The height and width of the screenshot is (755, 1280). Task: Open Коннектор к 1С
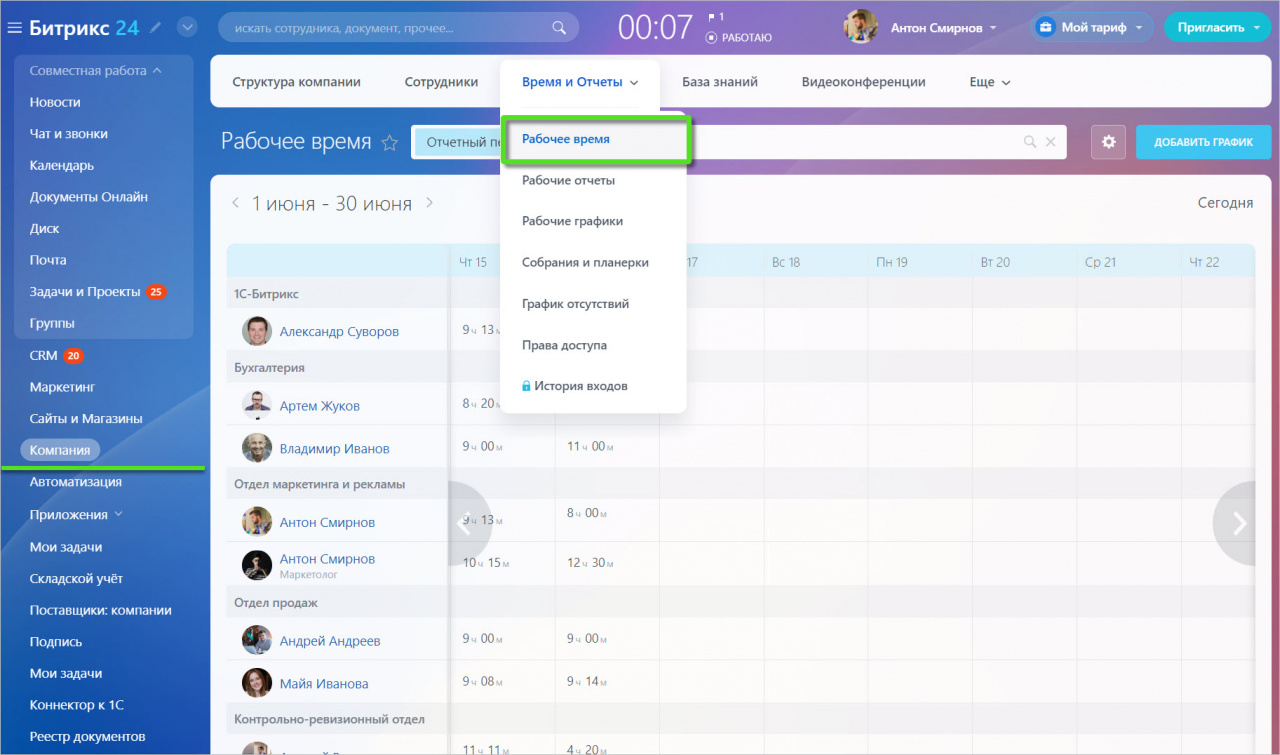pyautogui.click(x=77, y=705)
